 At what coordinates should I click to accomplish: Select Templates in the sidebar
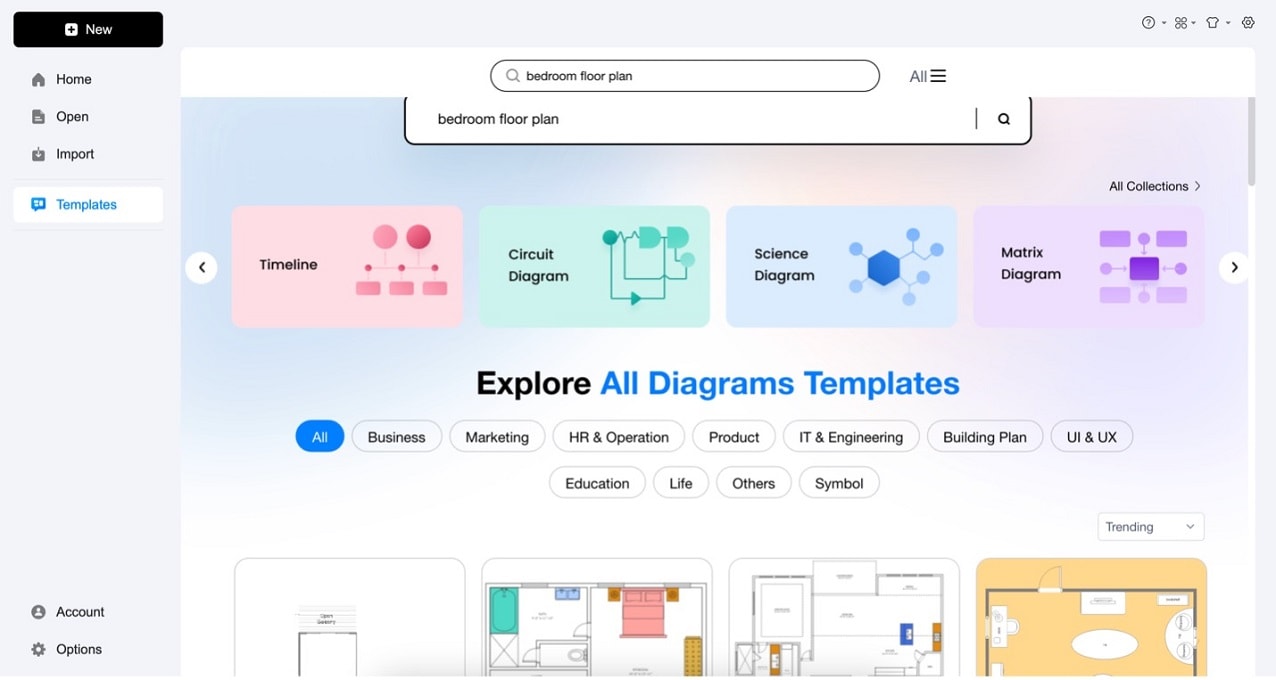click(87, 204)
